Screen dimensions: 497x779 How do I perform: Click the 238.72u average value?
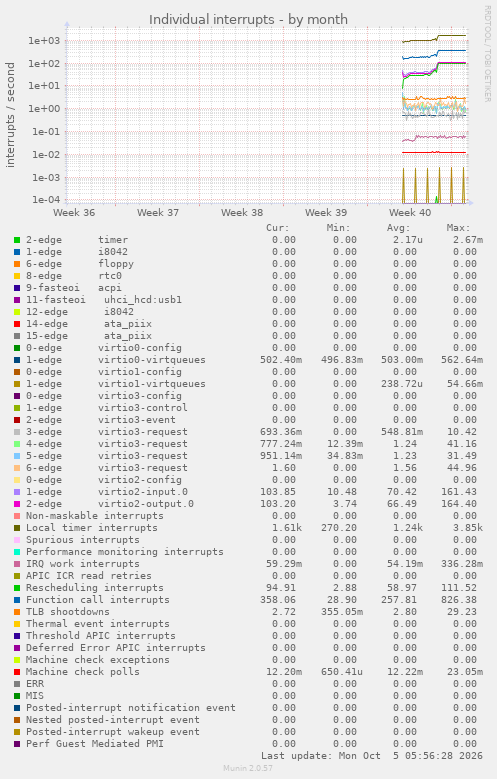click(x=402, y=384)
